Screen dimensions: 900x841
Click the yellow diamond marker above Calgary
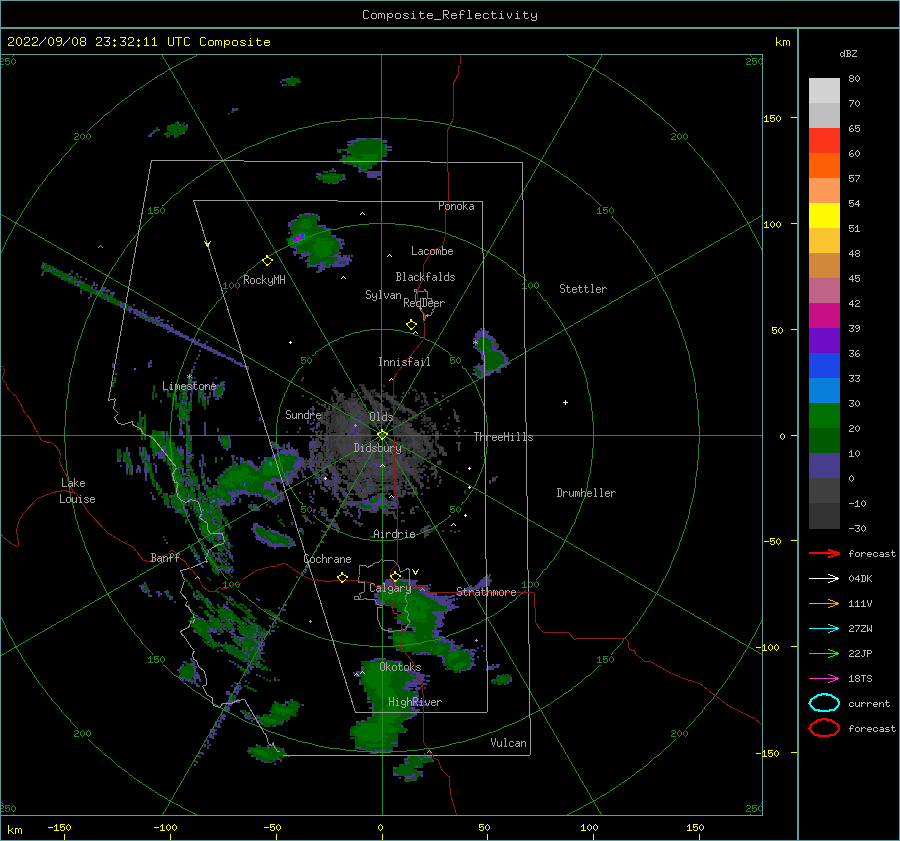(395, 576)
